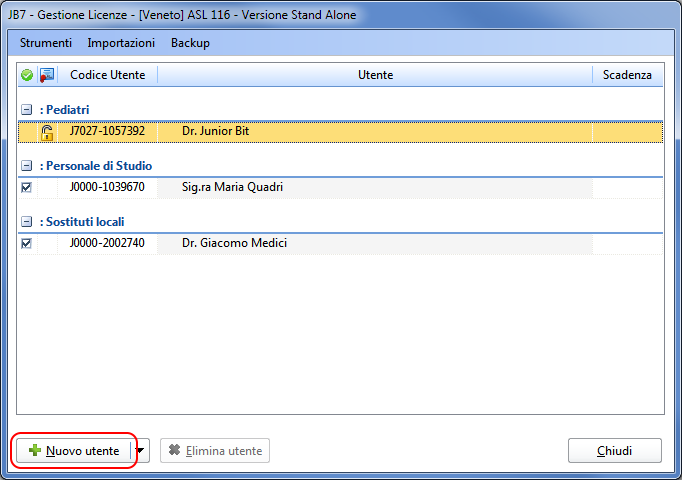Uncheck the checkbox for Dr. Giacomo Medici
The image size is (682, 480).
click(26, 243)
